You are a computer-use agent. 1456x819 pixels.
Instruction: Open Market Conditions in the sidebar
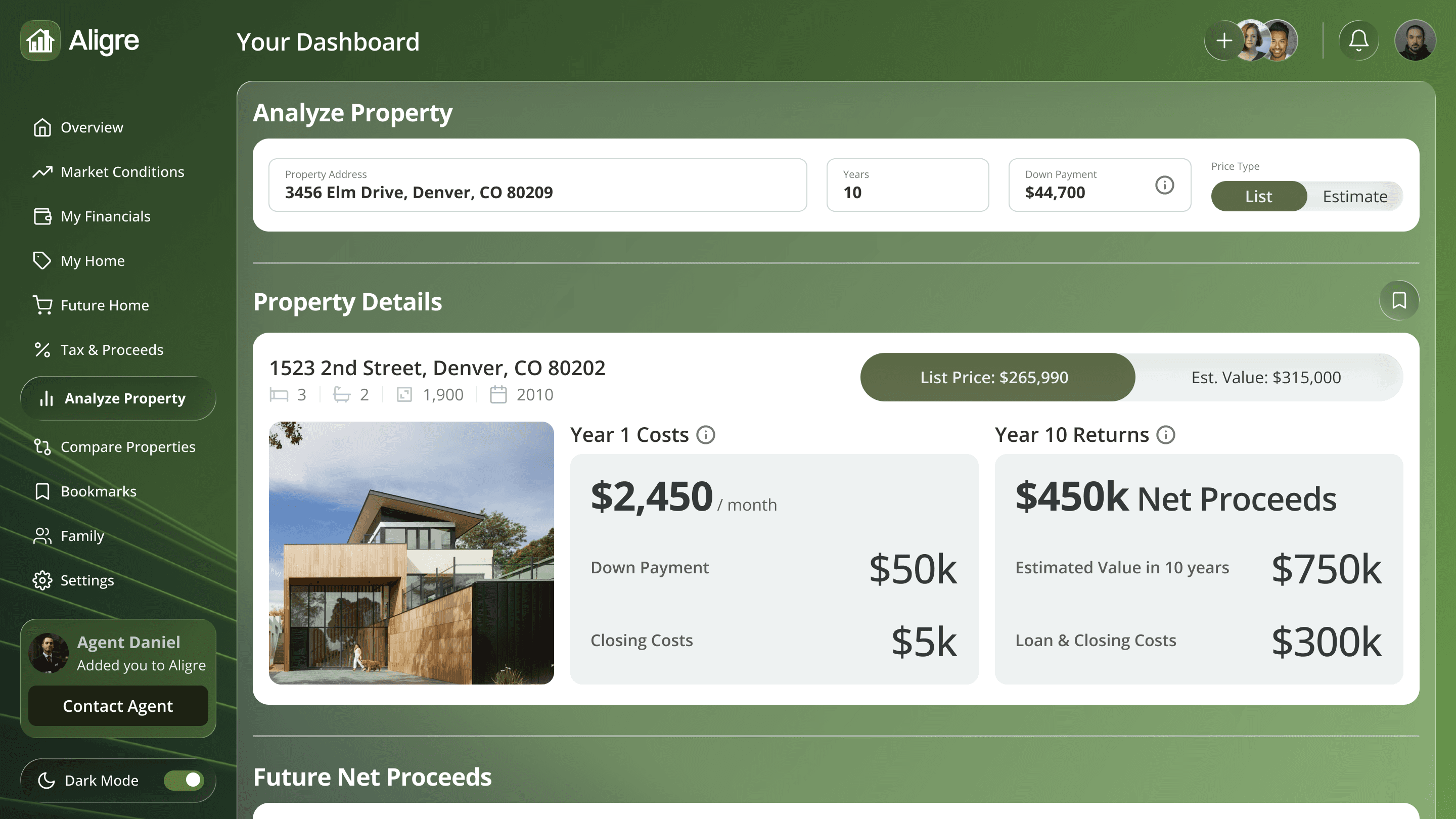click(122, 172)
